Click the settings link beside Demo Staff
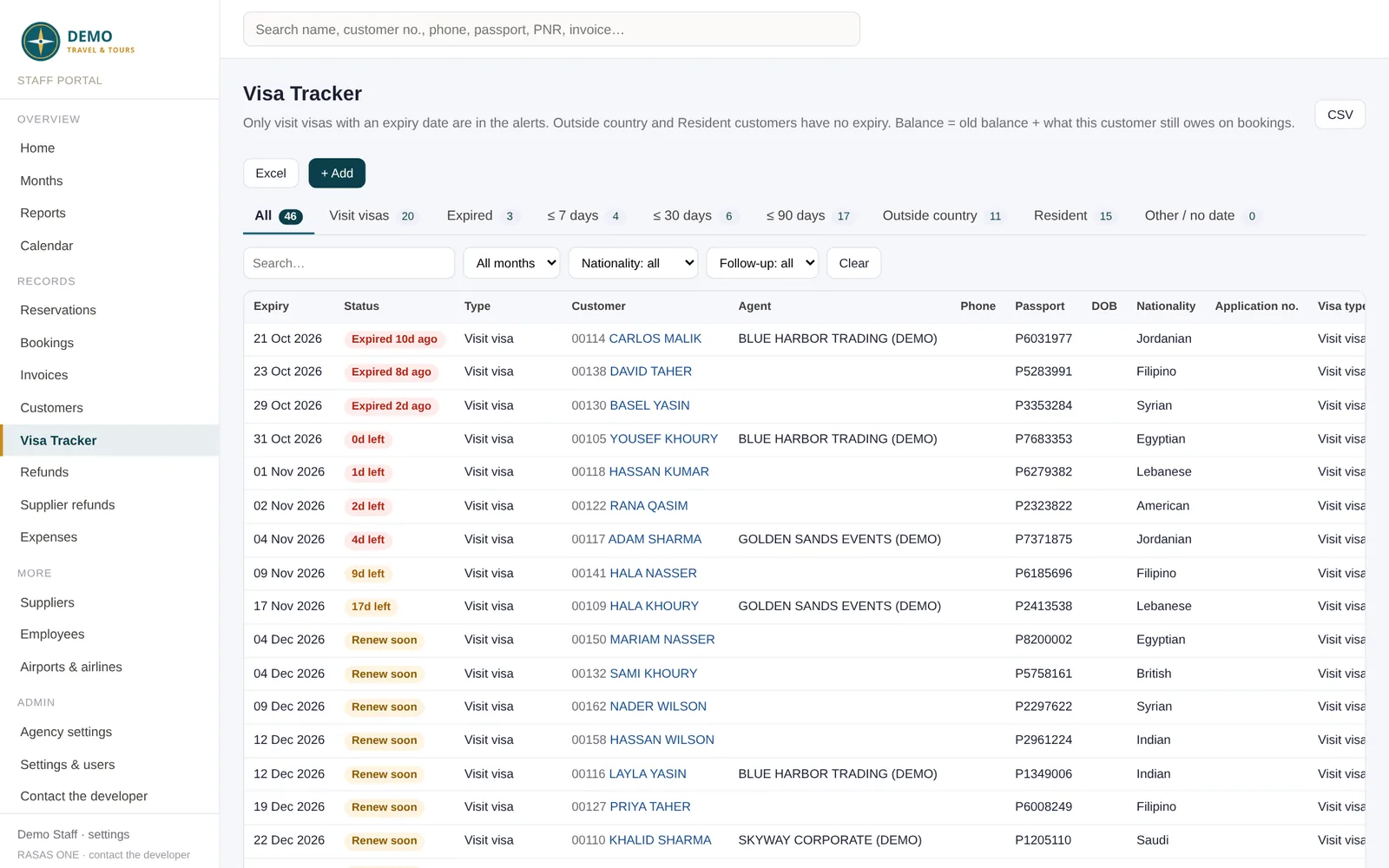1389x868 pixels. coord(109,835)
